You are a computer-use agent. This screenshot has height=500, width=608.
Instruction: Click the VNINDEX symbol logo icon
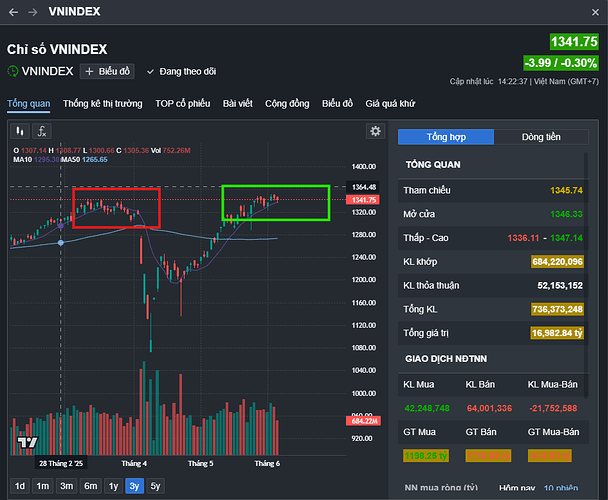[13, 72]
